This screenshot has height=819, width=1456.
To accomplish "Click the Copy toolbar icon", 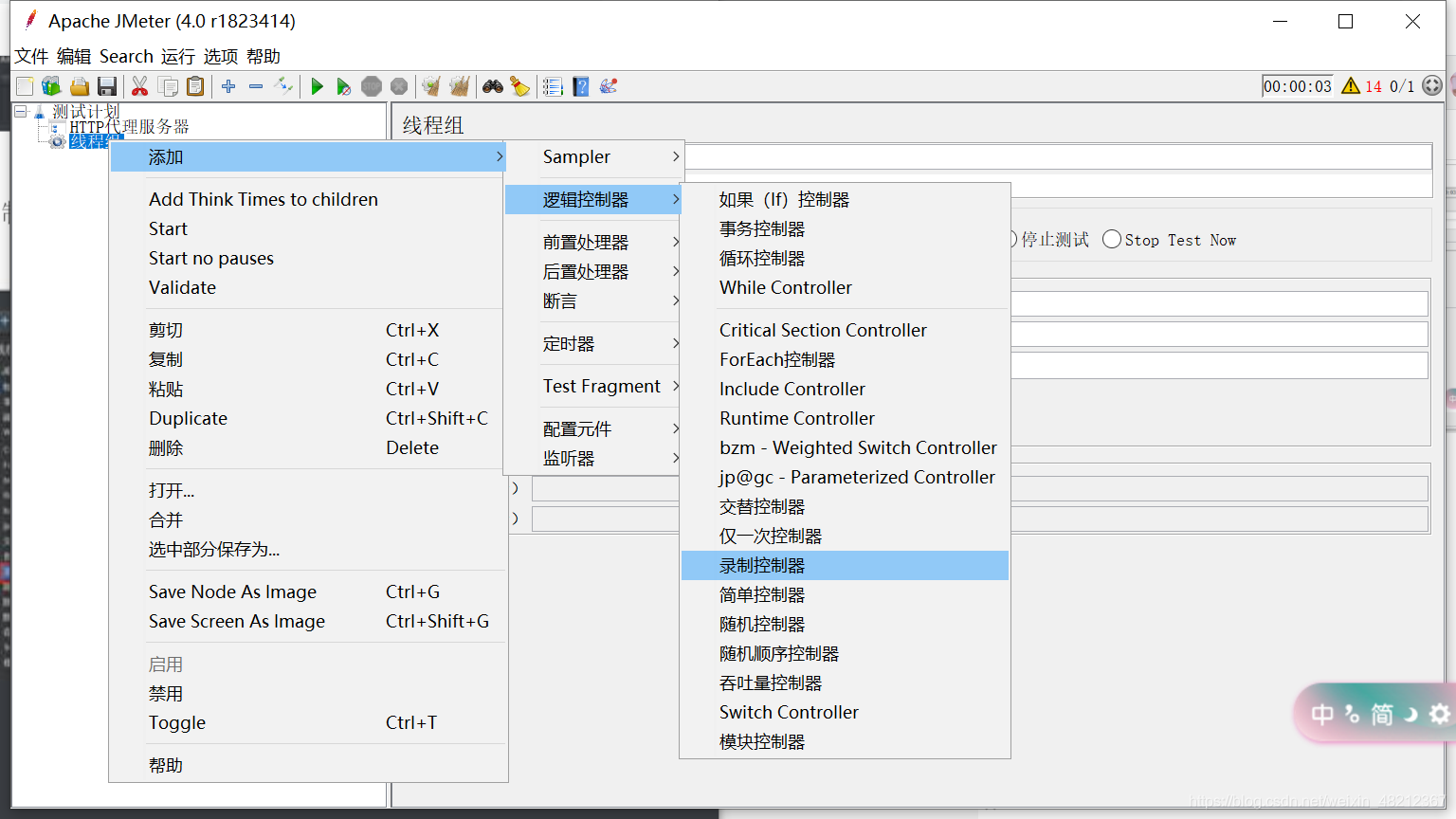I will (168, 86).
